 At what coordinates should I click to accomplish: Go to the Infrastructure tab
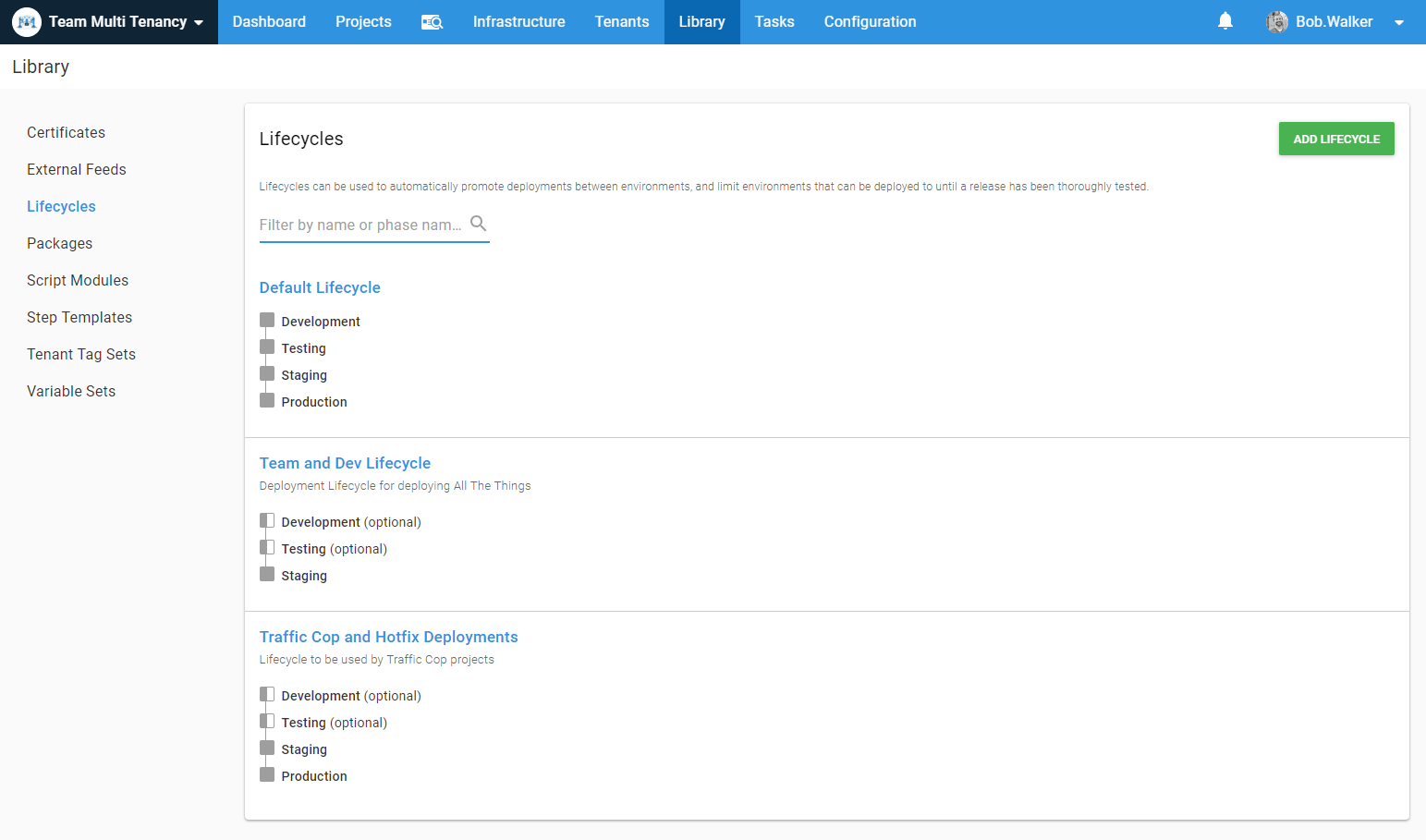[x=518, y=22]
